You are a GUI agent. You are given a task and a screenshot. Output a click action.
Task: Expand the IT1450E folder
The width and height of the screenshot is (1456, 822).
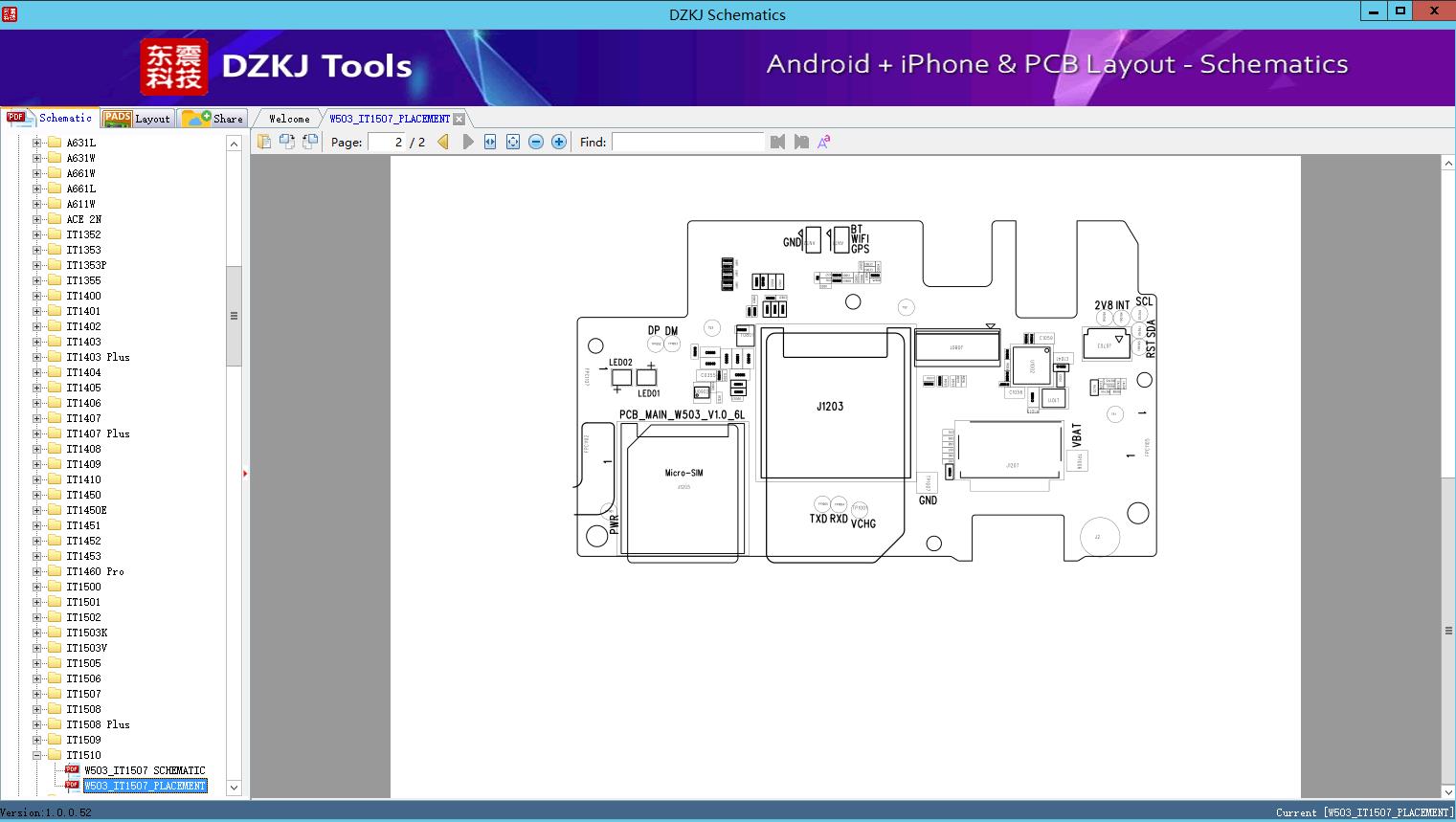pyautogui.click(x=37, y=510)
